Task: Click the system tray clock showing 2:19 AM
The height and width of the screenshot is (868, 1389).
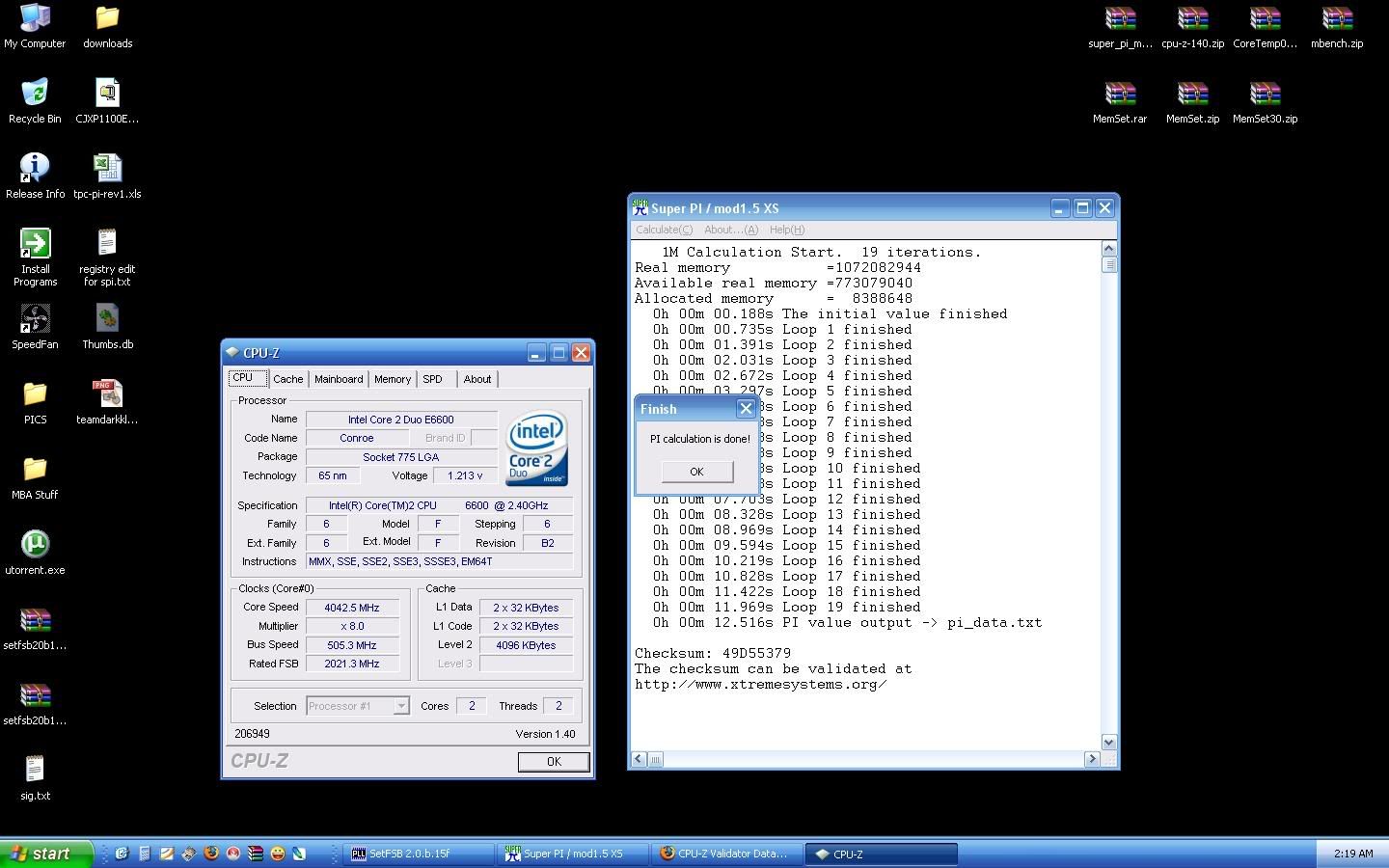Action: click(1353, 854)
